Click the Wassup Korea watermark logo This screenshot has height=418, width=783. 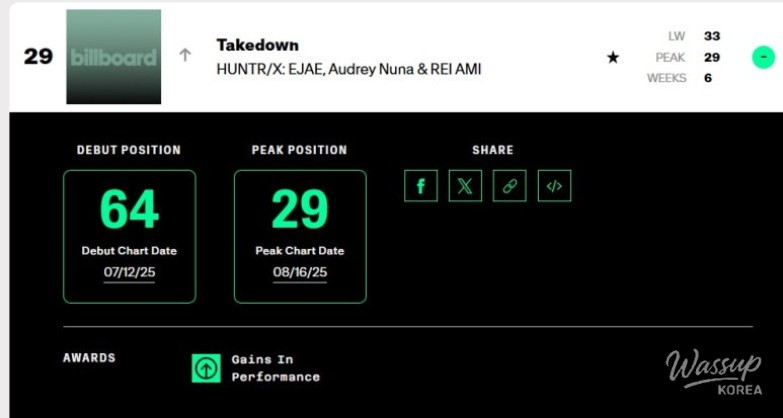tap(714, 372)
